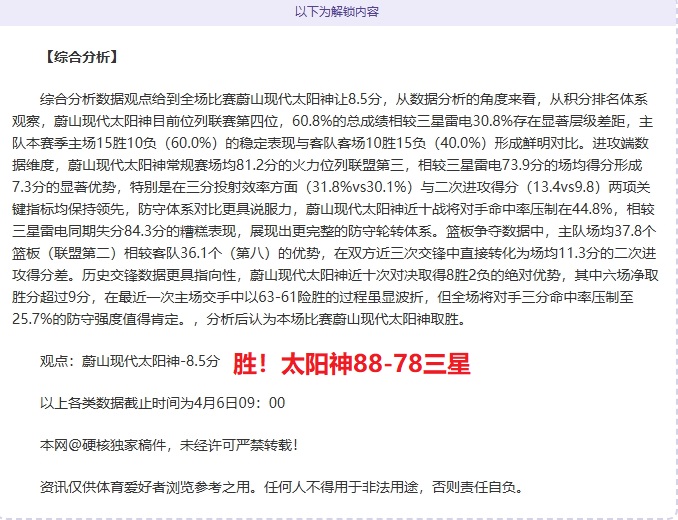The height and width of the screenshot is (520, 678).
Task: Select the 【综合分析】 heading
Action: (x=81, y=57)
